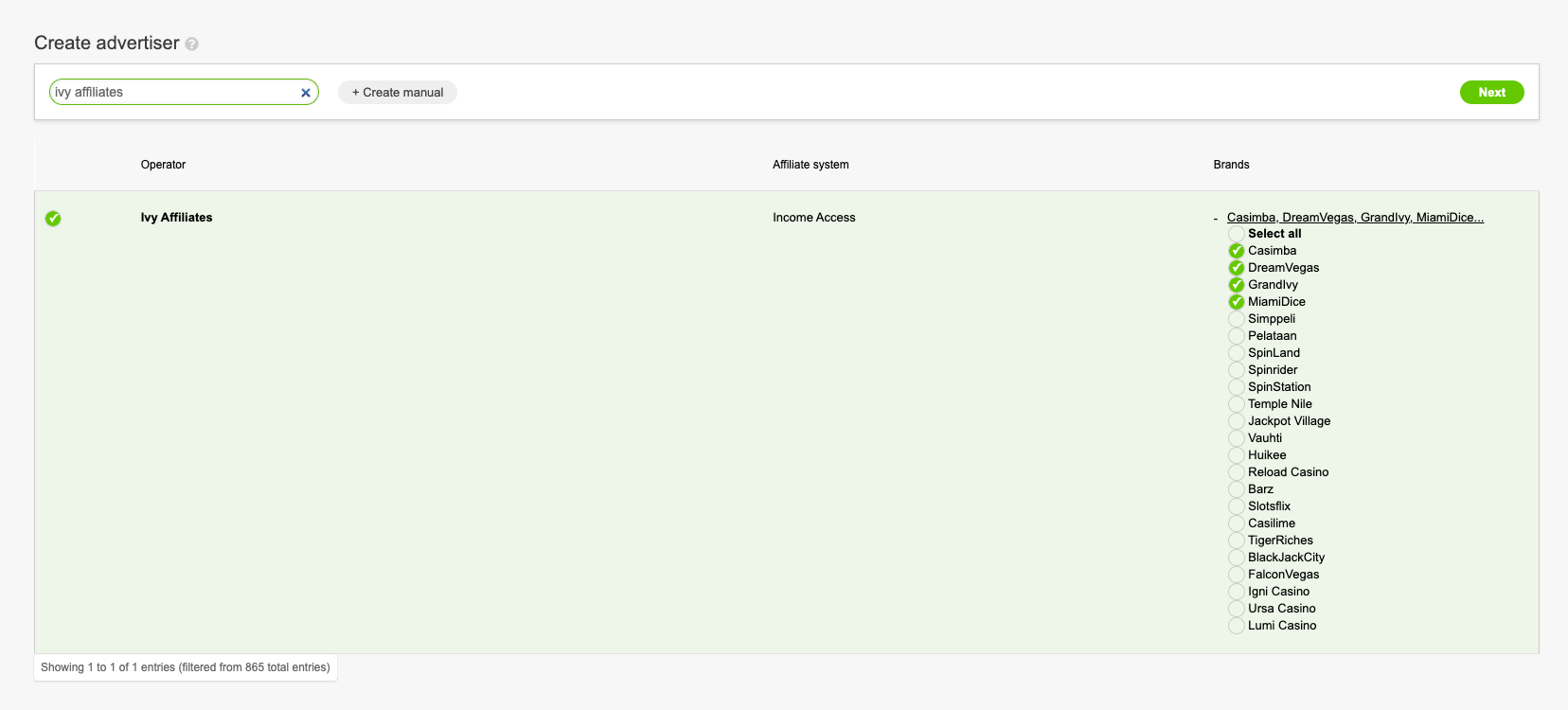Viewport: 1568px width, 710px height.
Task: Collapse the brands list via Casimba, DreamVegas link
Action: 1355,218
